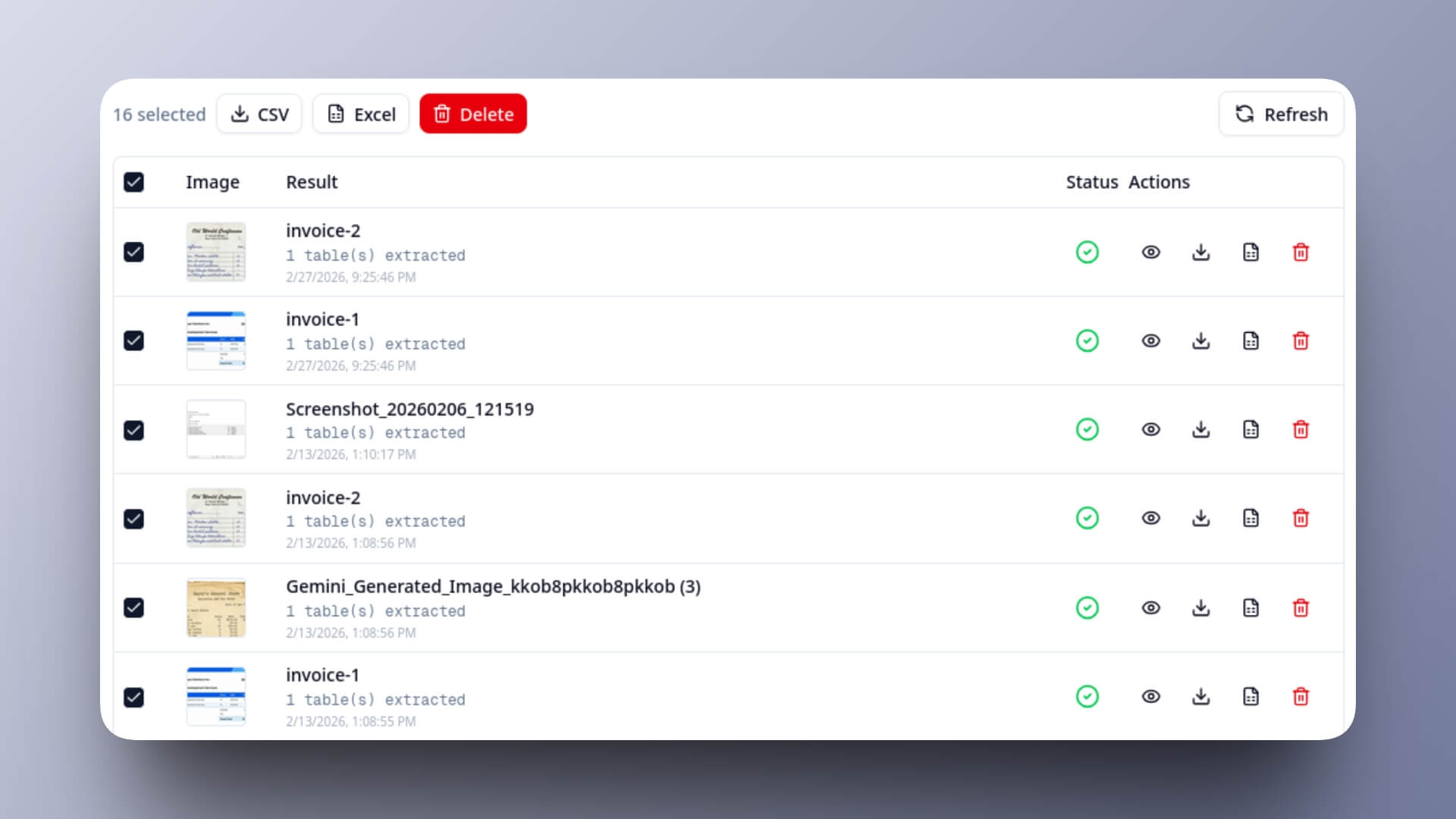Screen dimensions: 1456x819
Task: Click status checkmark of Screenshot_20260206_121519
Action: [1087, 429]
